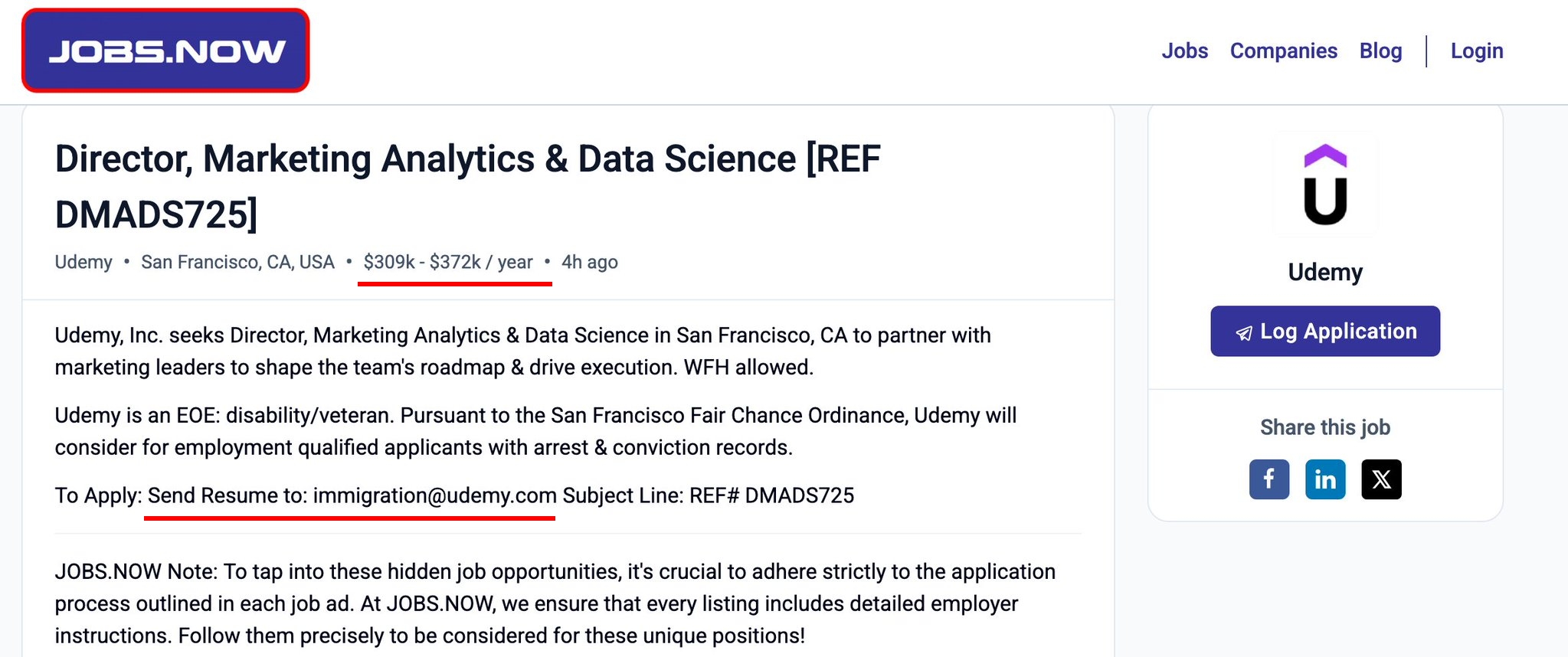Click Udemy in the job details line
Viewport: 1568px width, 657px height.
83,262
